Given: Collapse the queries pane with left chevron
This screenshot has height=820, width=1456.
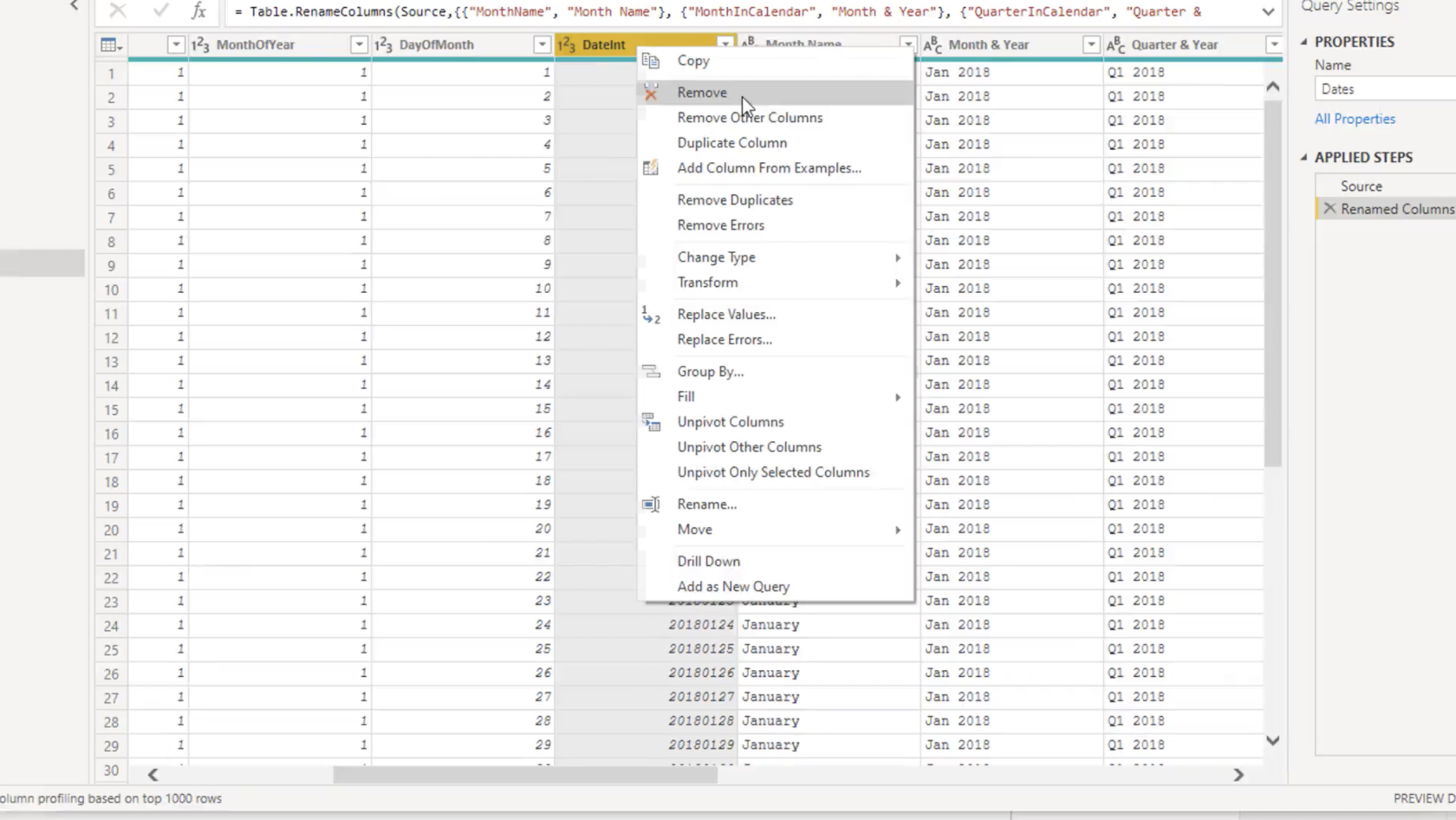Looking at the screenshot, I should (x=75, y=6).
